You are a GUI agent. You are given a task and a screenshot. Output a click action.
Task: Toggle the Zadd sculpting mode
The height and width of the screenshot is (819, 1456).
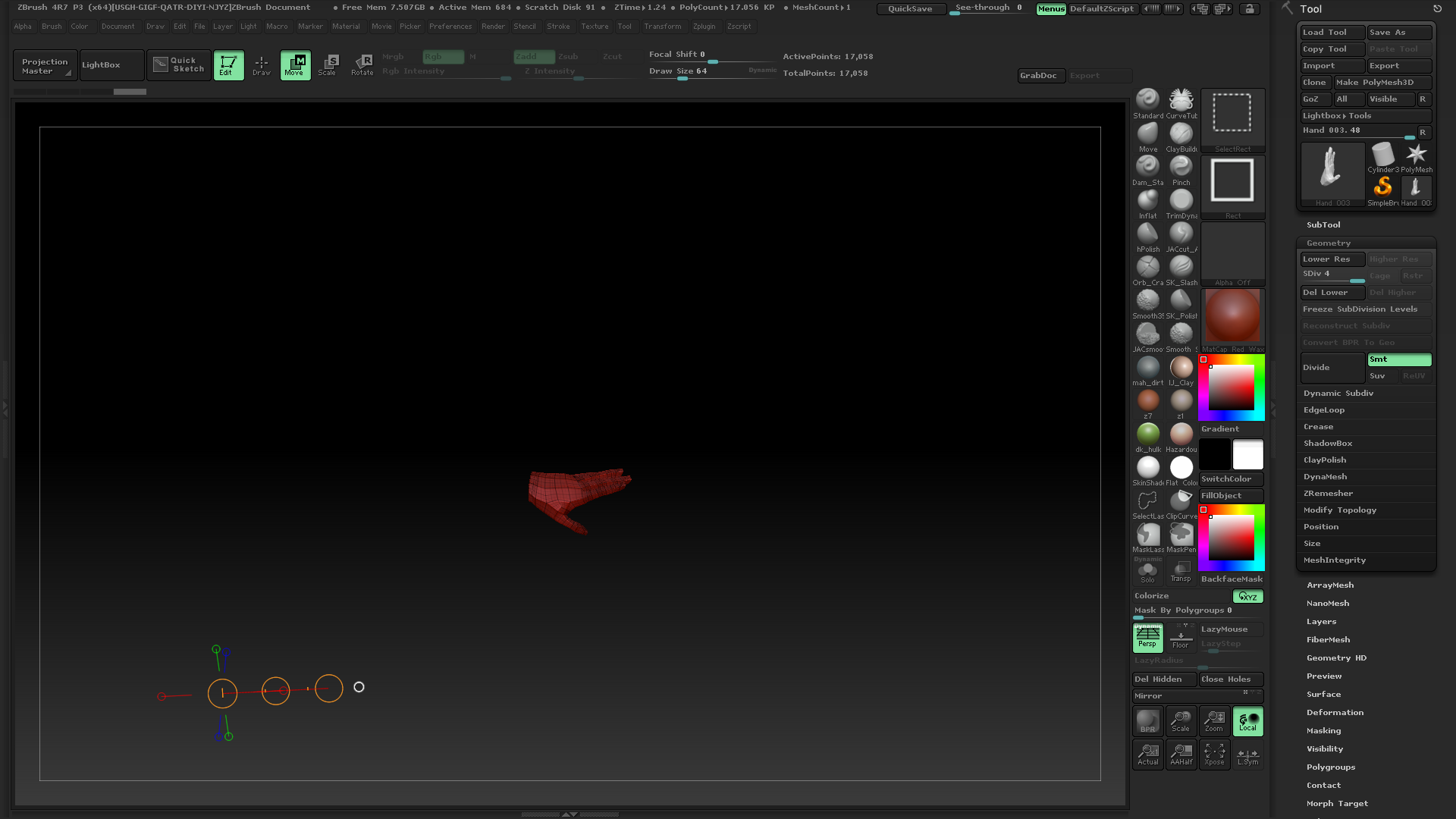[x=534, y=56]
